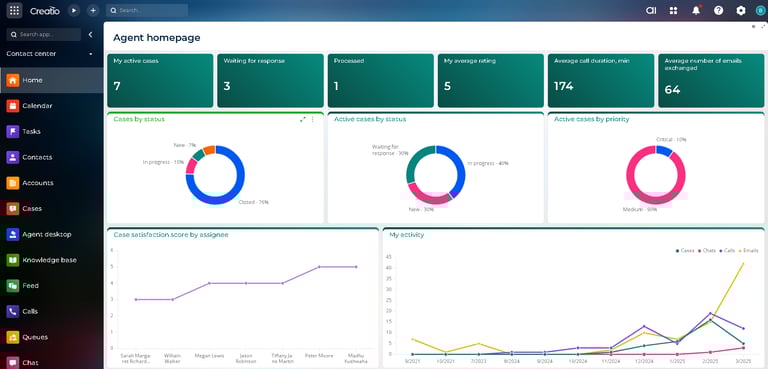This screenshot has height=369, width=768.
Task: Click the Creatio logo
Action: (45, 11)
